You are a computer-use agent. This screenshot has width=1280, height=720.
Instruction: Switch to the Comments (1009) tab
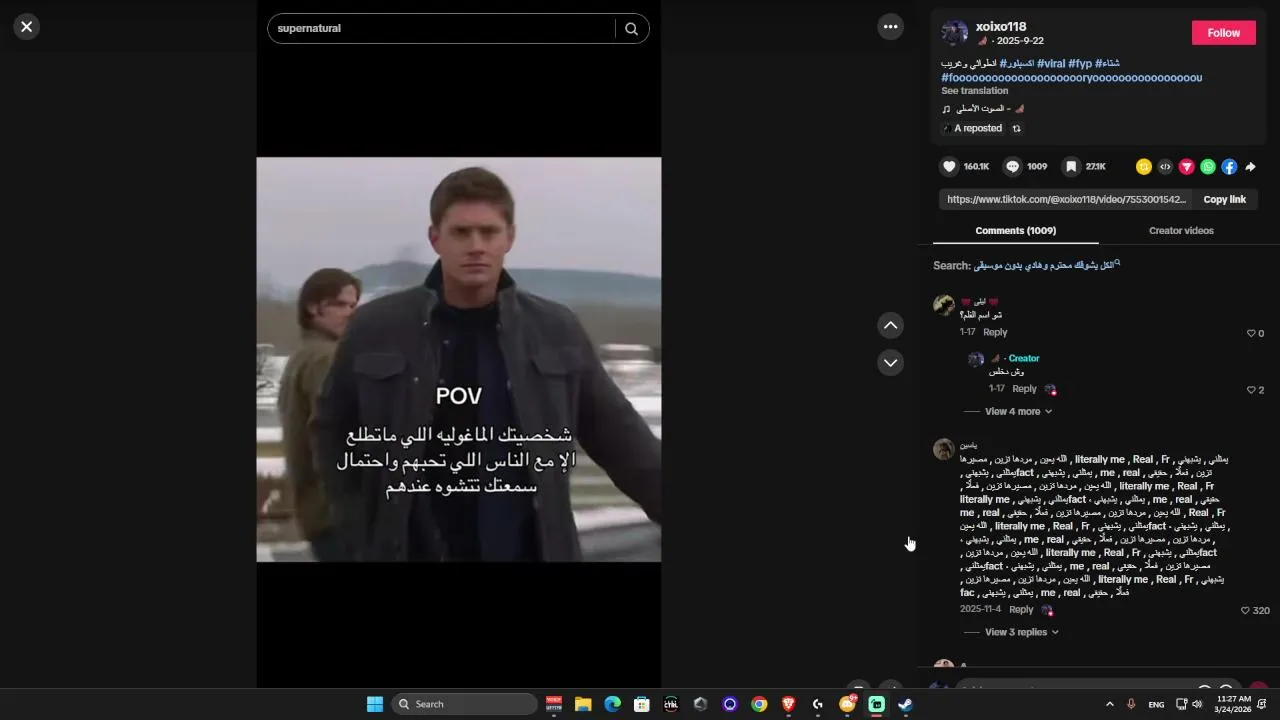point(1015,230)
